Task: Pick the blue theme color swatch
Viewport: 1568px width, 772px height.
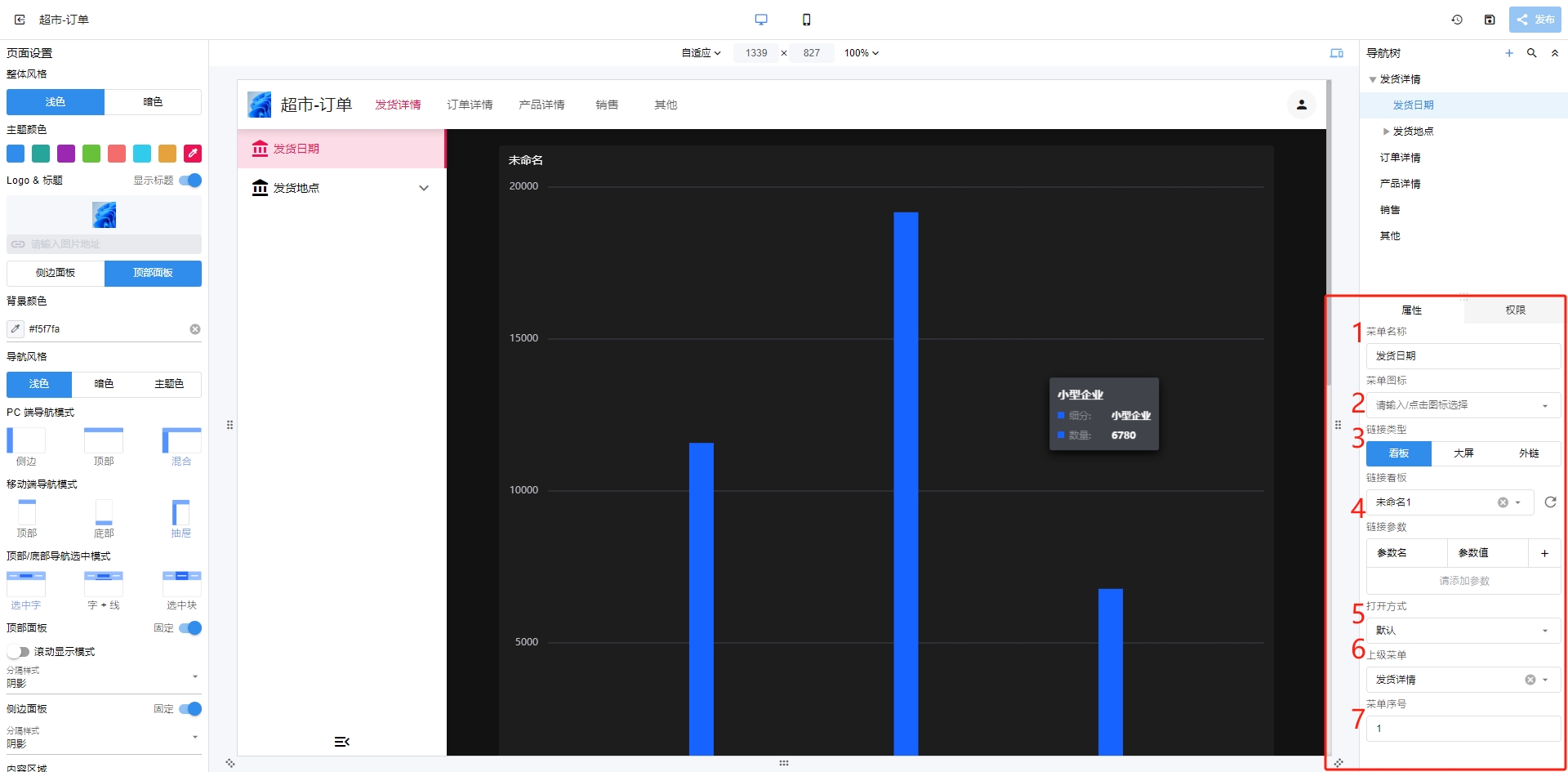Action: [x=16, y=154]
